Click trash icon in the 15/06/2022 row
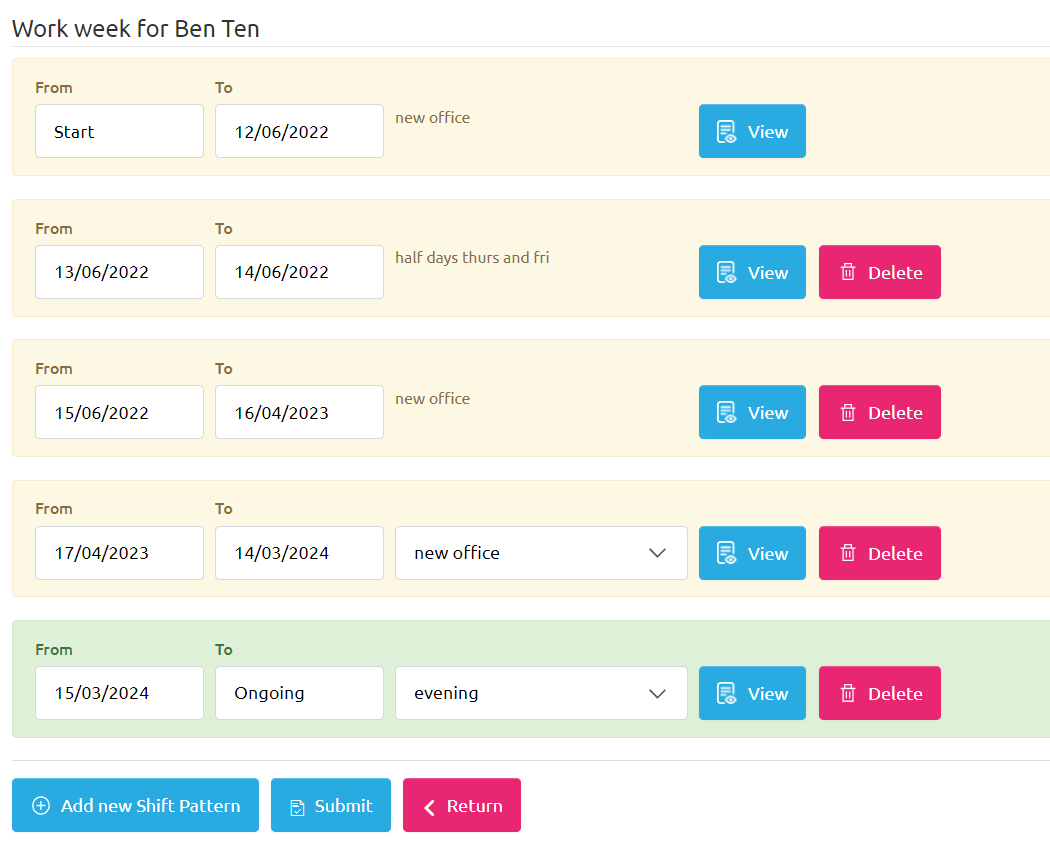This screenshot has height=841, width=1050. pyautogui.click(x=848, y=413)
